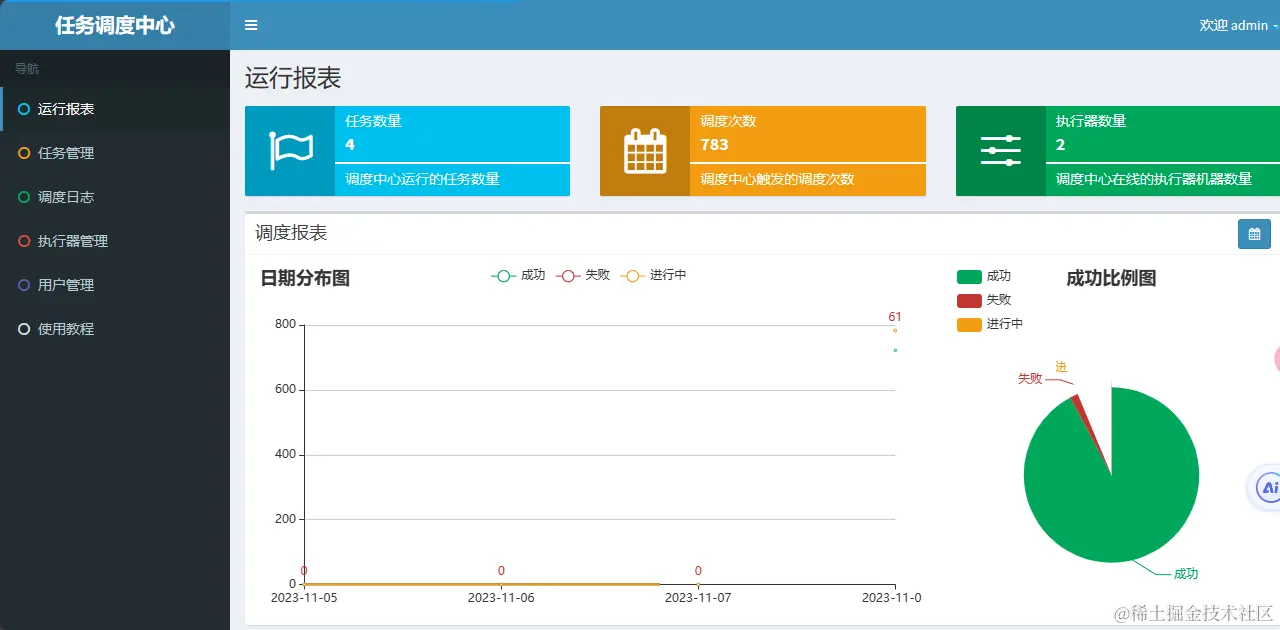
Task: Click the calendar icon on 调度次数 card
Action: tap(645, 151)
